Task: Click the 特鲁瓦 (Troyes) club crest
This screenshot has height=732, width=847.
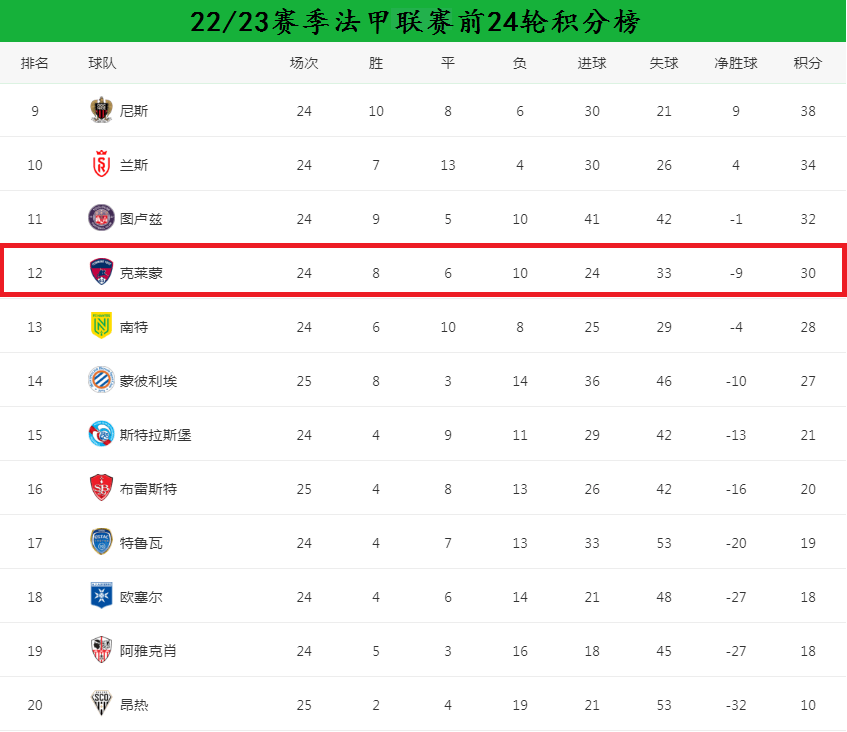Action: pos(101,542)
